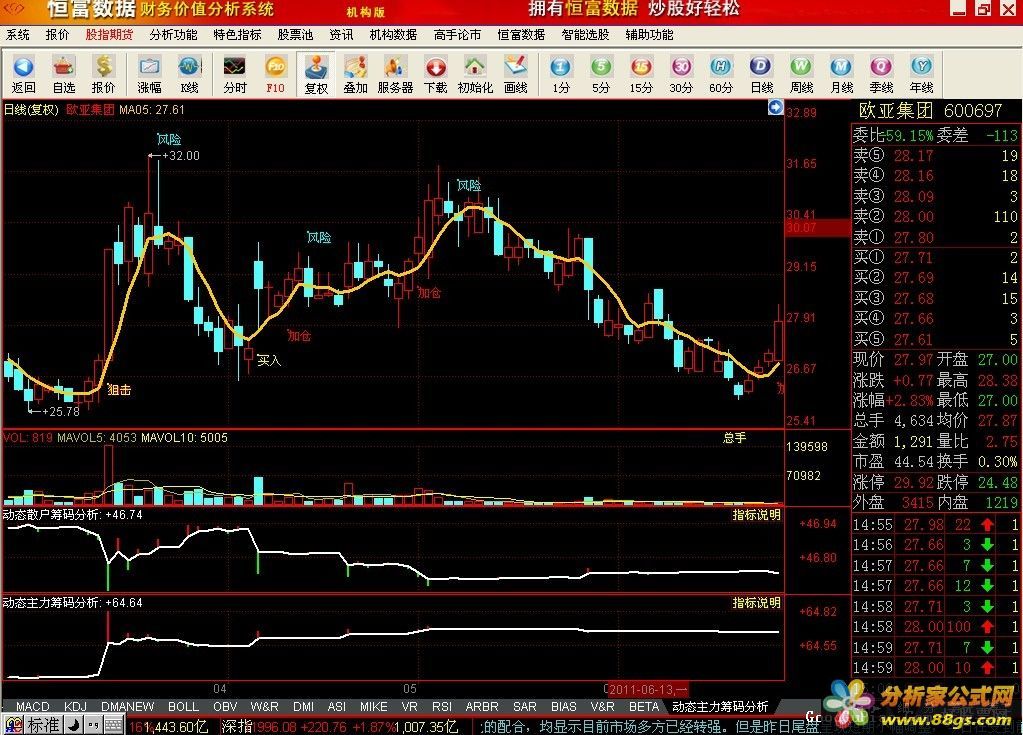Select the VR indicator tab
Image resolution: width=1023 pixels, height=735 pixels.
click(409, 706)
